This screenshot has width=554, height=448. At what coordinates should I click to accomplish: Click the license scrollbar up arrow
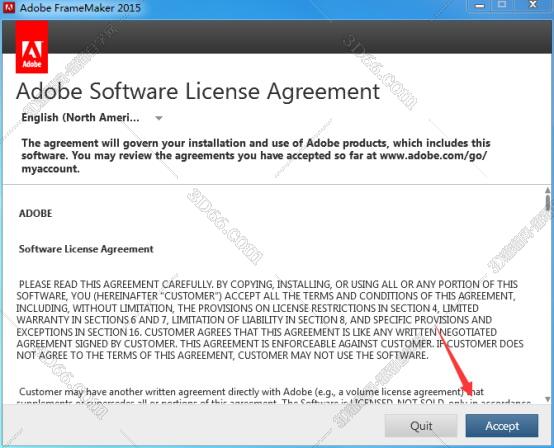tap(548, 190)
